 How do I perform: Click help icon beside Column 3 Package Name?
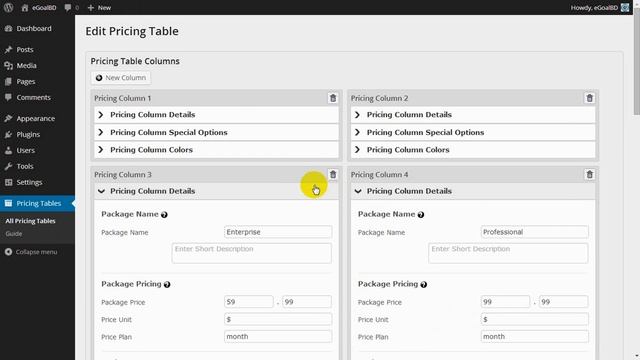pyautogui.click(x=164, y=215)
